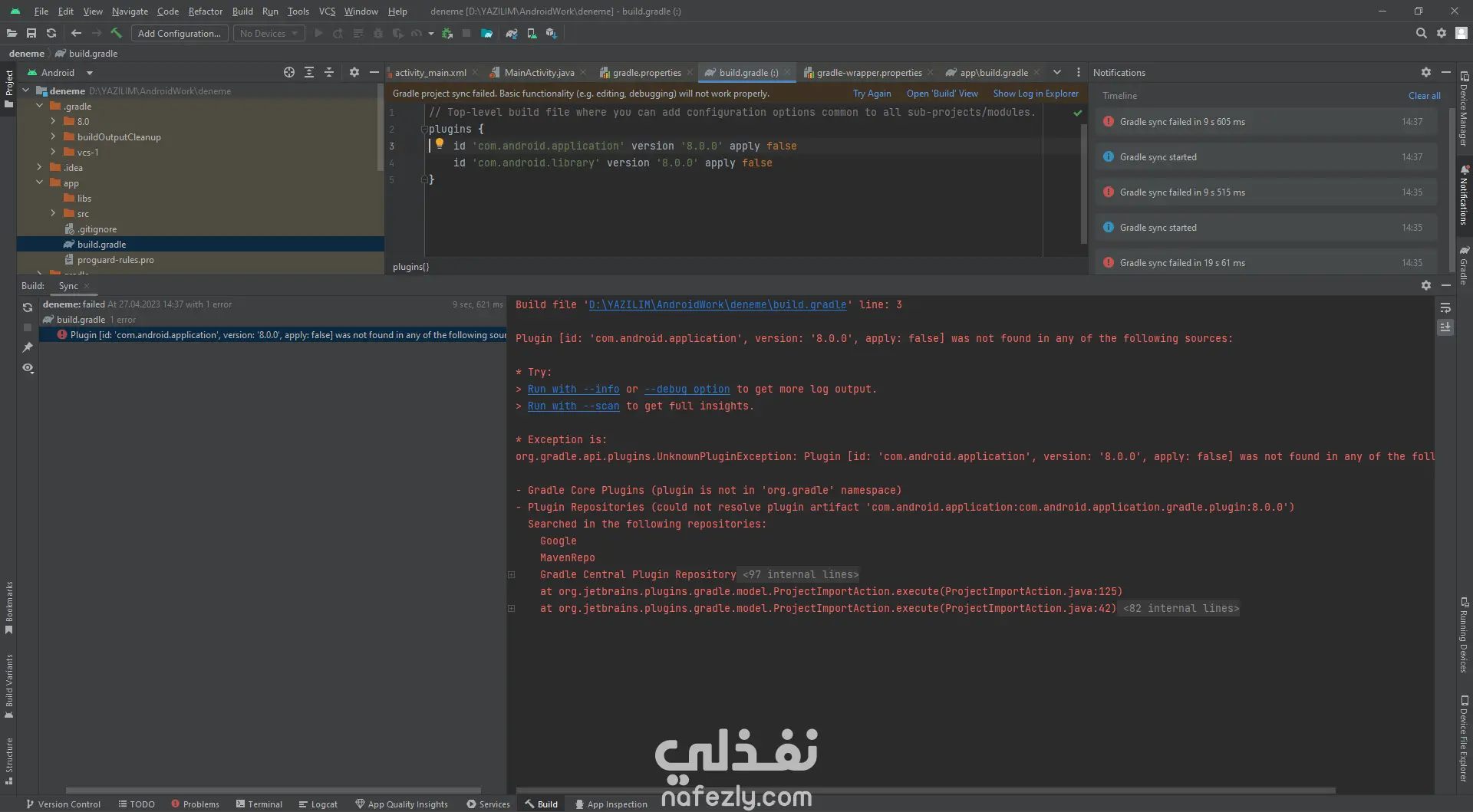
Task: Collapse the .gradle folder in project tree
Action: coord(40,106)
